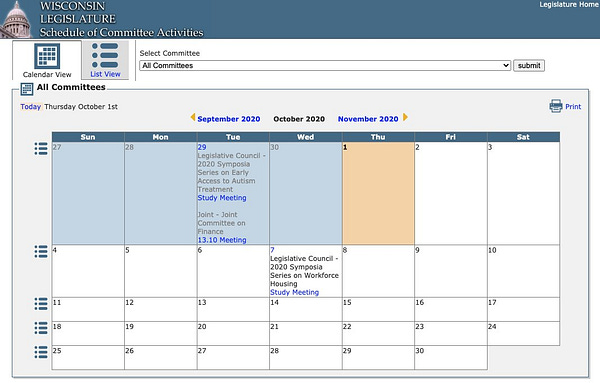Go to September 2020

(x=229, y=119)
